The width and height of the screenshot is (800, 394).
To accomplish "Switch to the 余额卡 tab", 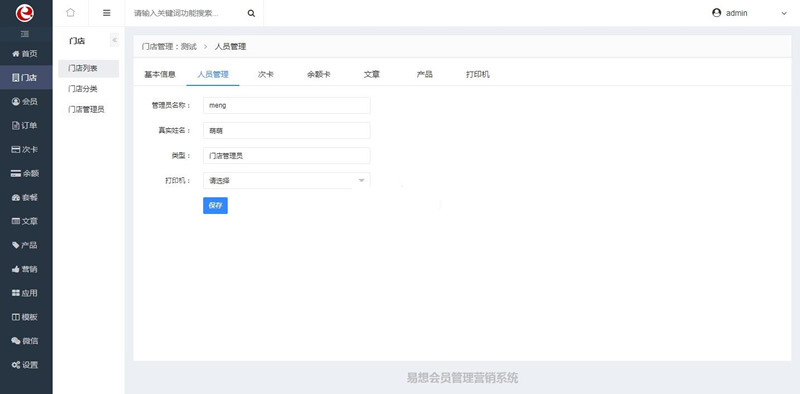I will [x=318, y=75].
